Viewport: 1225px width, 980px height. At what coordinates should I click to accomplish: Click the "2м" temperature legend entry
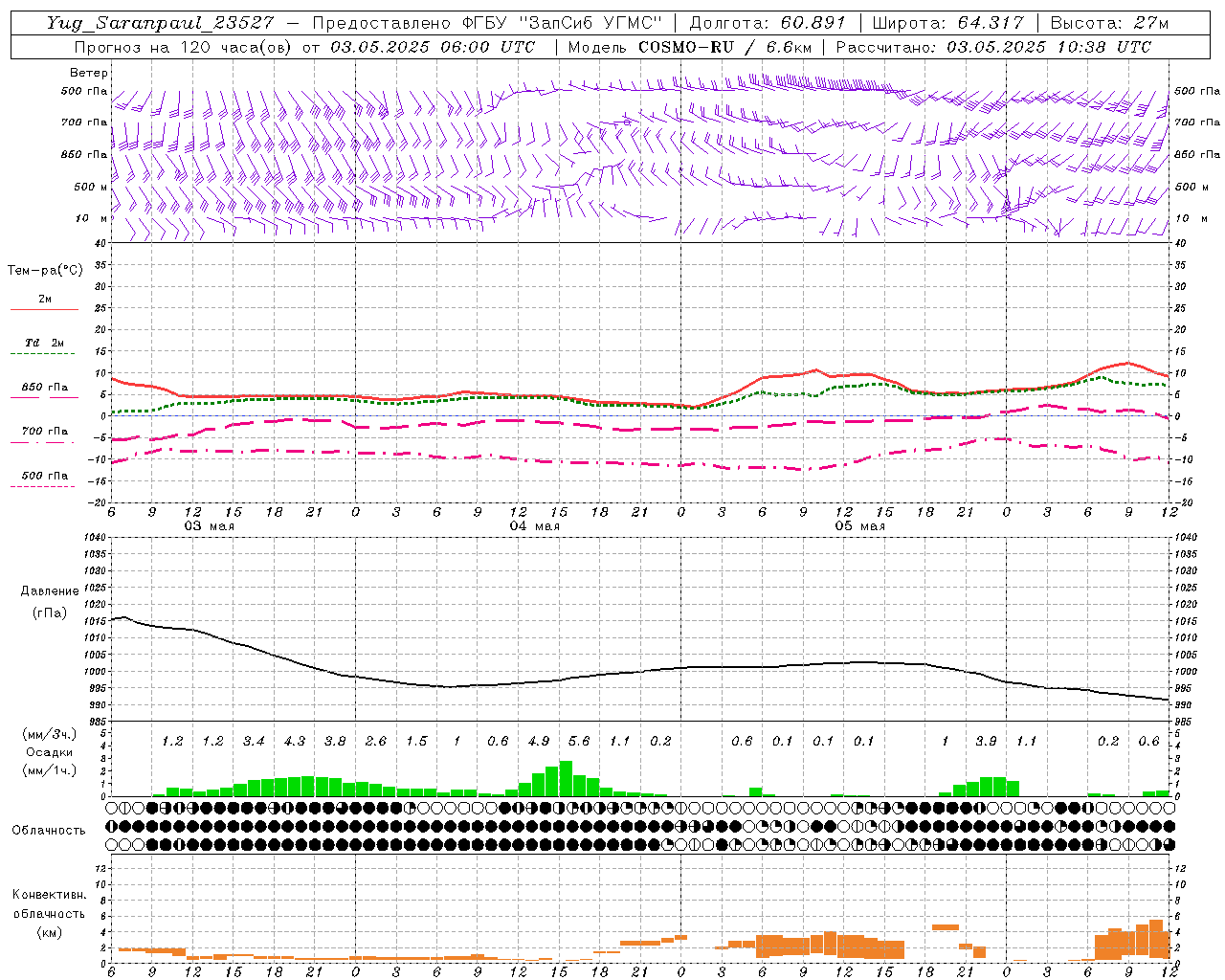tap(45, 299)
